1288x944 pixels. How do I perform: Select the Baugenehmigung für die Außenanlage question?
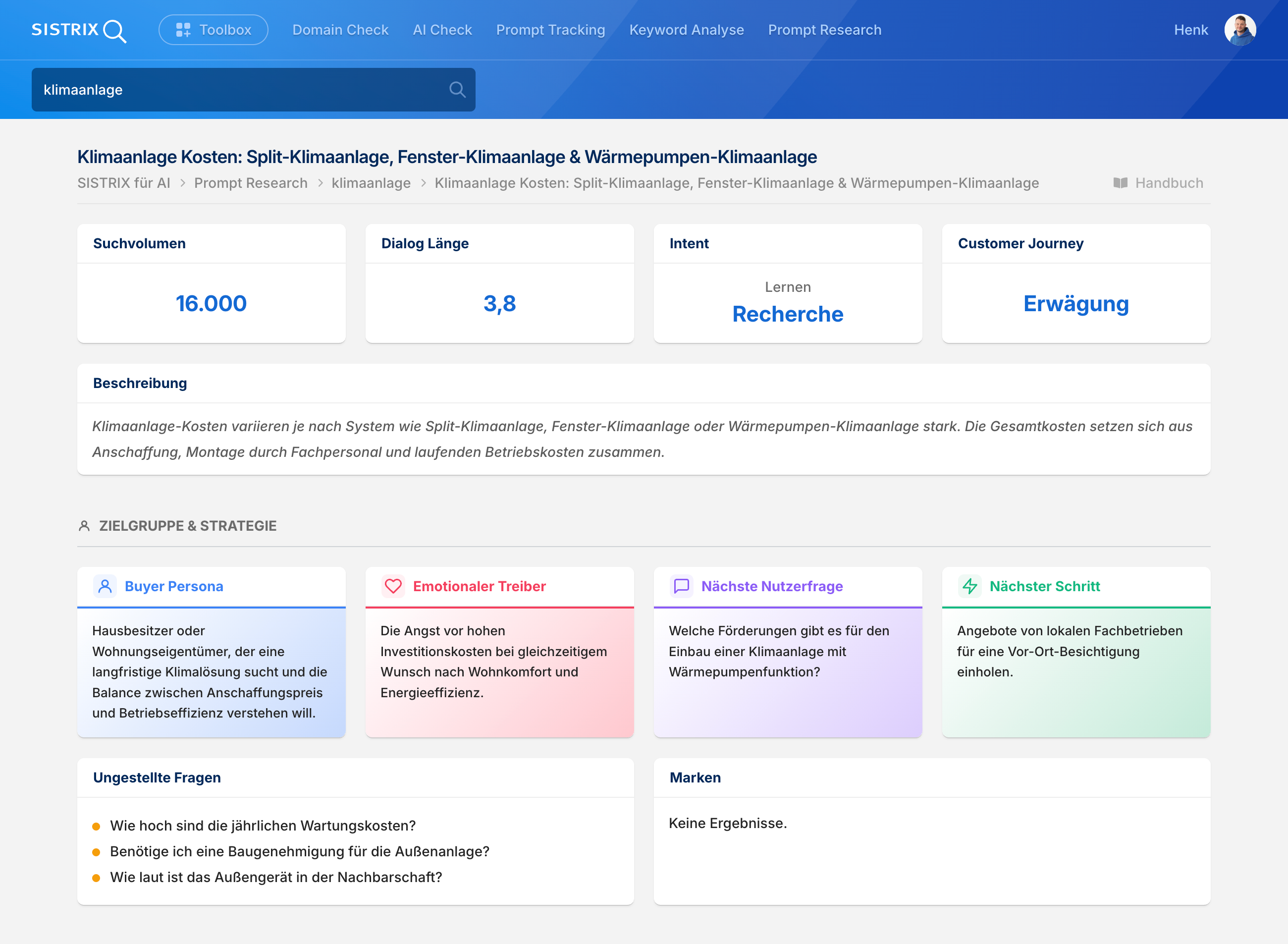click(x=299, y=851)
